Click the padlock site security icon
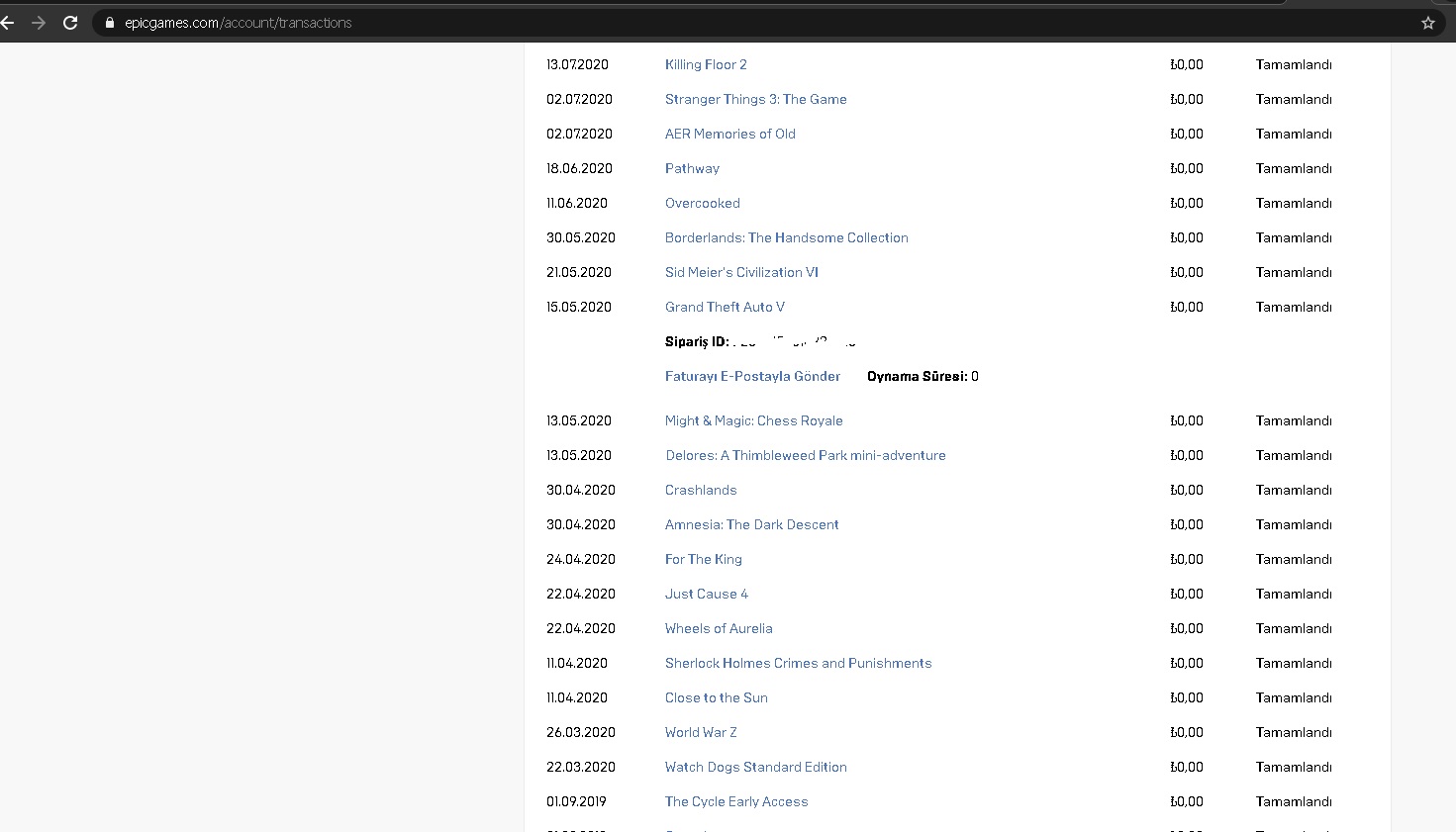The height and width of the screenshot is (832, 1456). tap(110, 23)
